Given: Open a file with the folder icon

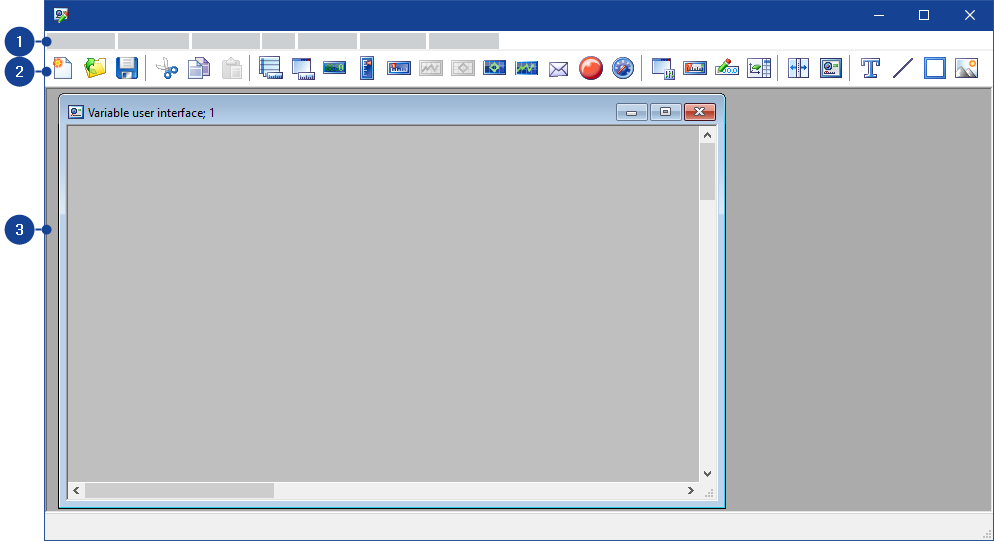Looking at the screenshot, I should point(95,68).
